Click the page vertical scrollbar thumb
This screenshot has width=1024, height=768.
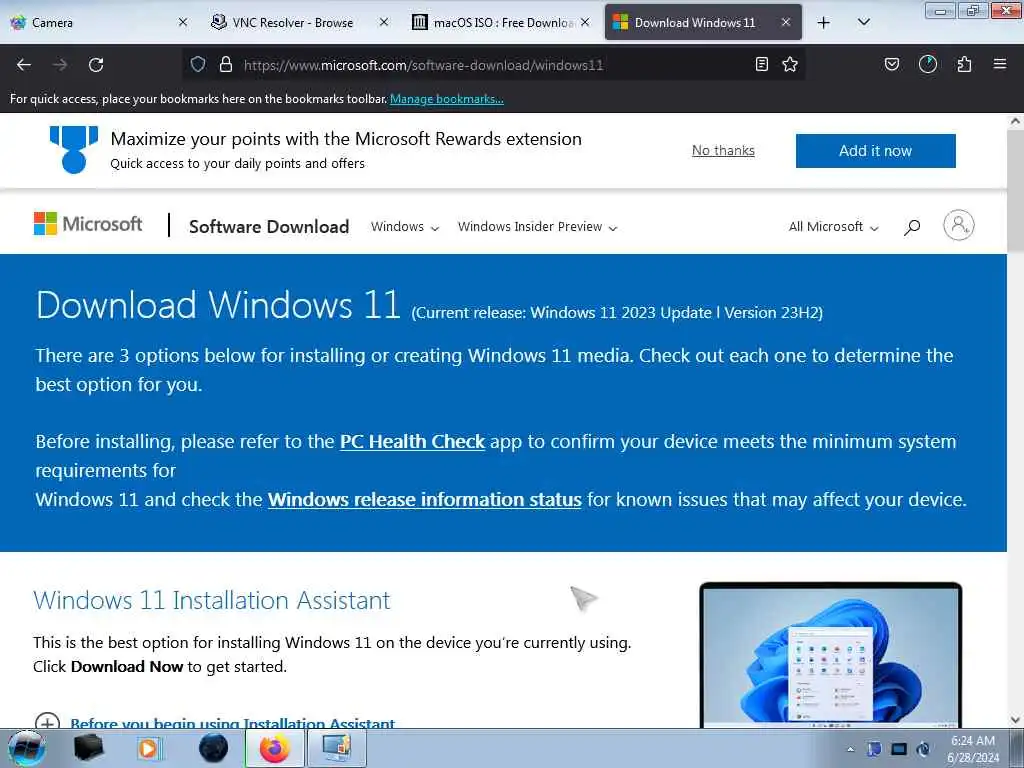[1015, 189]
